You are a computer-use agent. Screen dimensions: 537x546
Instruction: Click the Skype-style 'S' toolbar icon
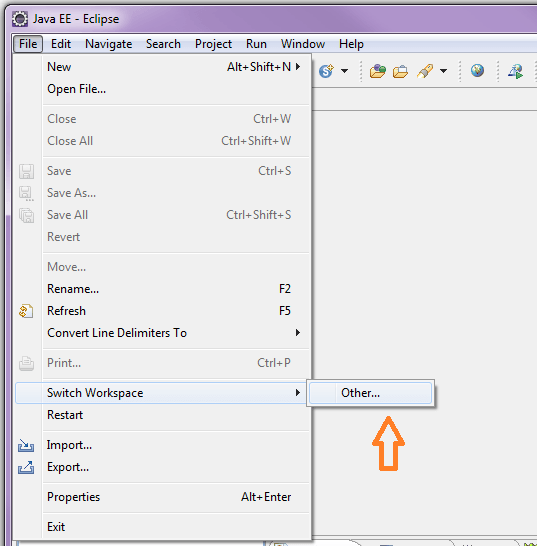(x=326, y=71)
